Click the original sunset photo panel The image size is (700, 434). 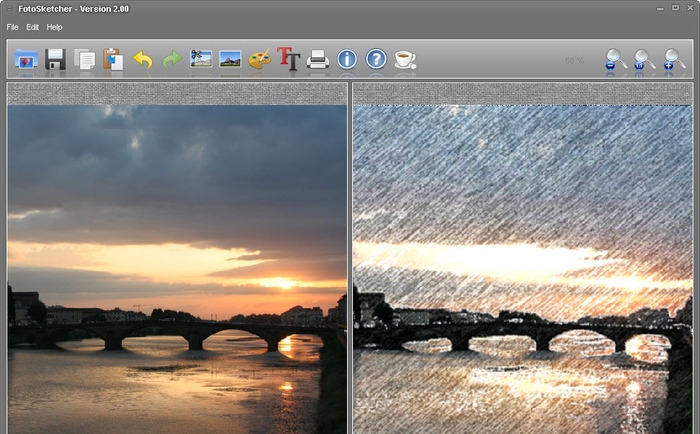tap(177, 269)
